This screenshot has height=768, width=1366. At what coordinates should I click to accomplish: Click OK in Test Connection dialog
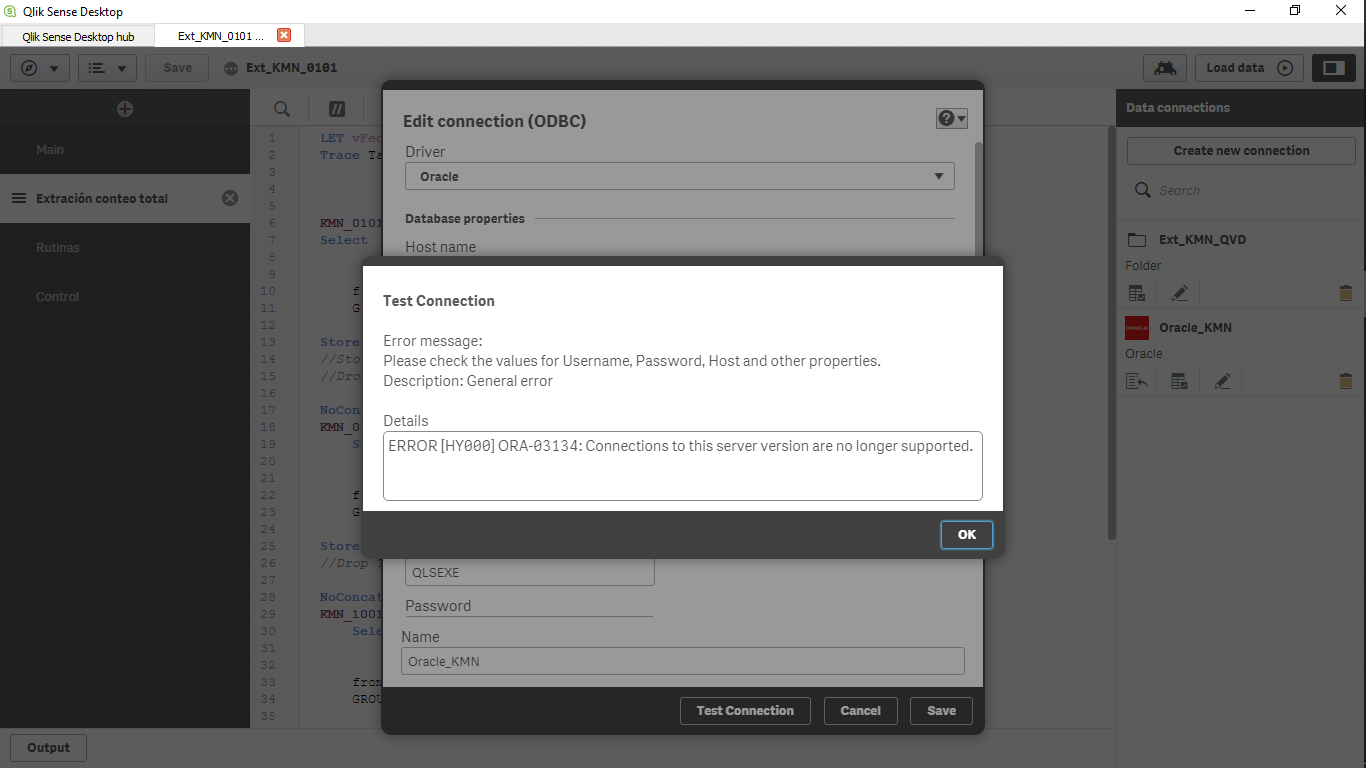[966, 534]
